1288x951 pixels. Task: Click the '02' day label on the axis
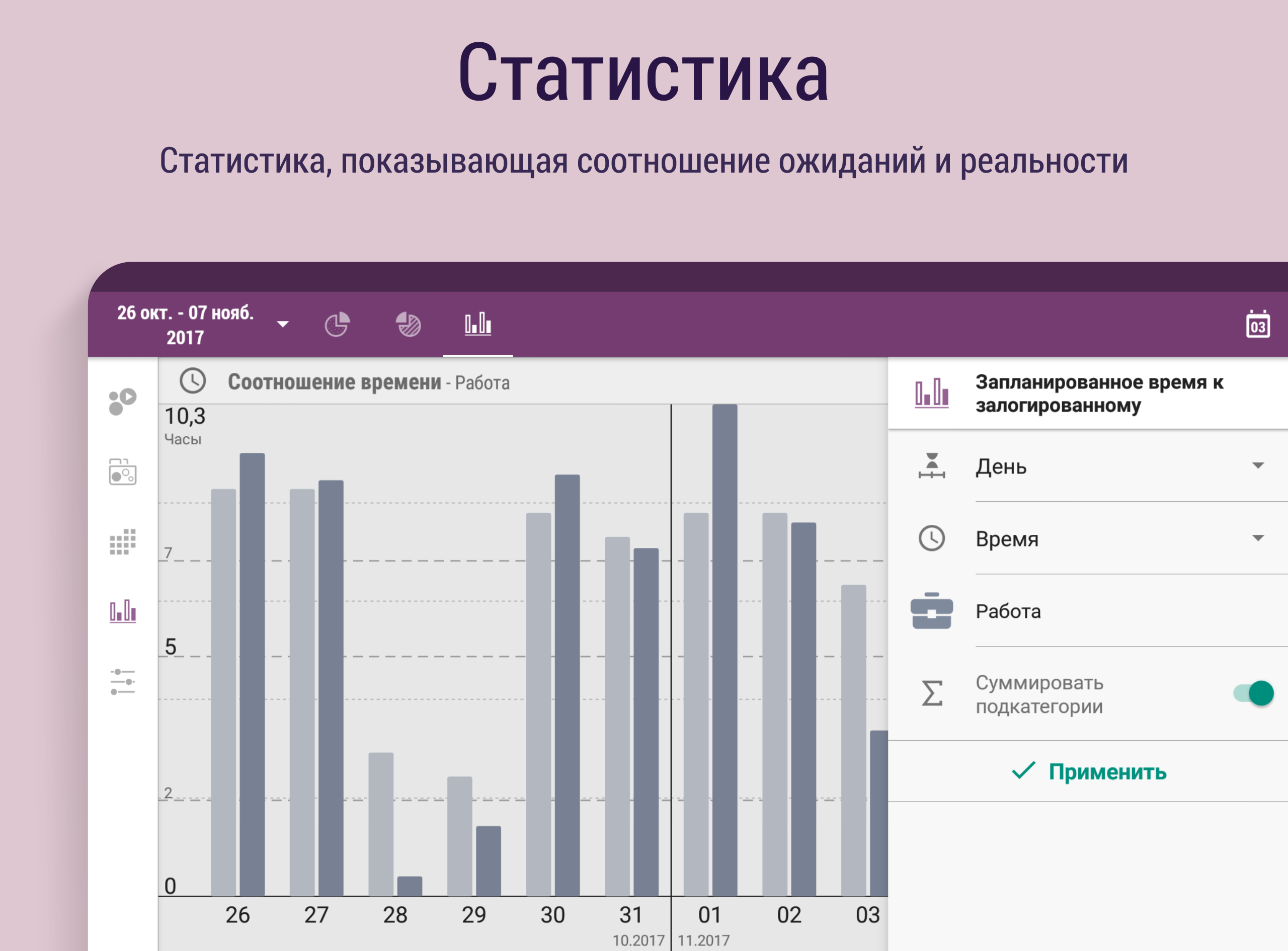[789, 915]
